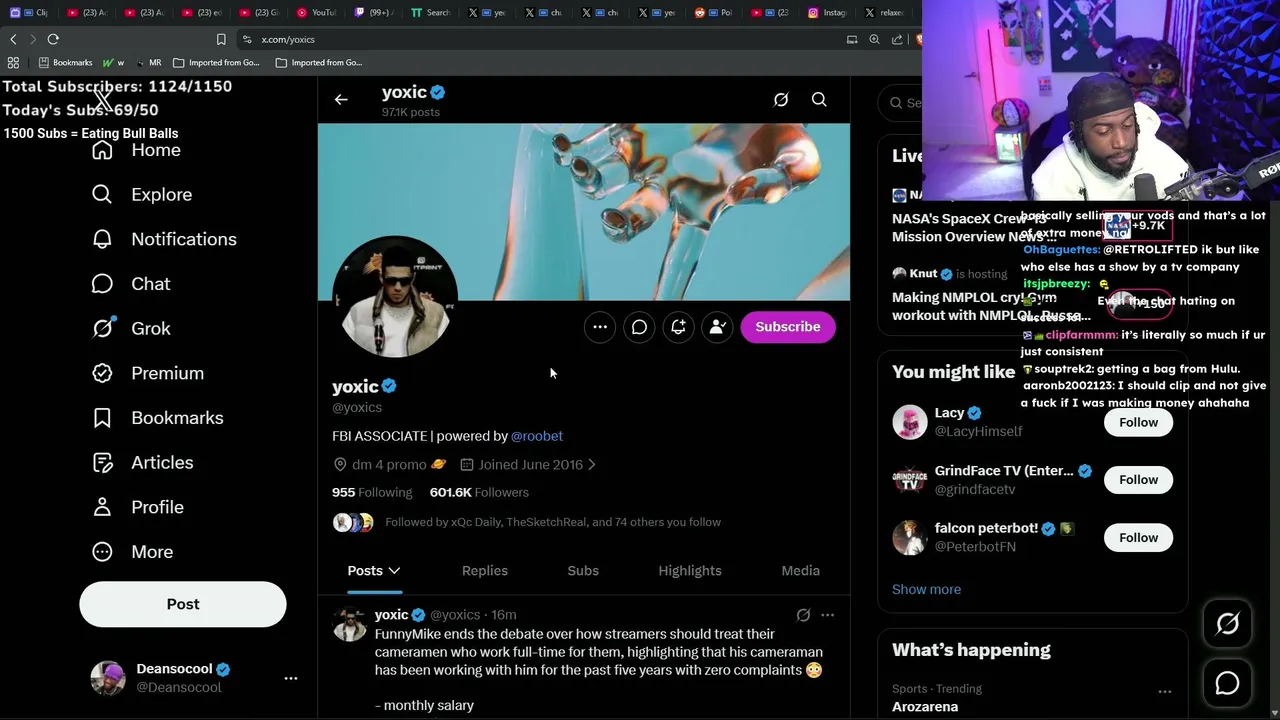Expand second Imported from Go... bookmarks folder
Screen dimensions: 1280x720
tap(319, 62)
